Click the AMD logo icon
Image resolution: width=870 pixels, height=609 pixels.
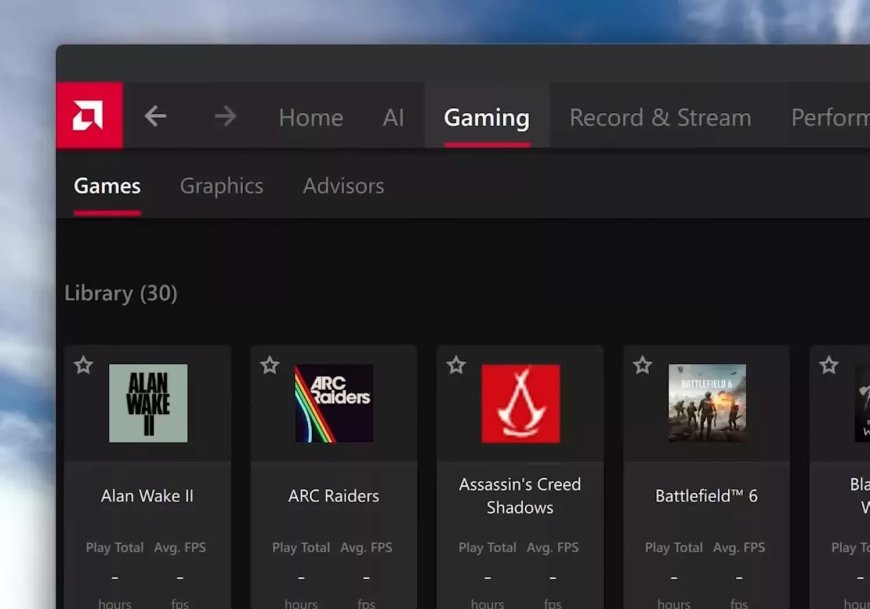[89, 115]
